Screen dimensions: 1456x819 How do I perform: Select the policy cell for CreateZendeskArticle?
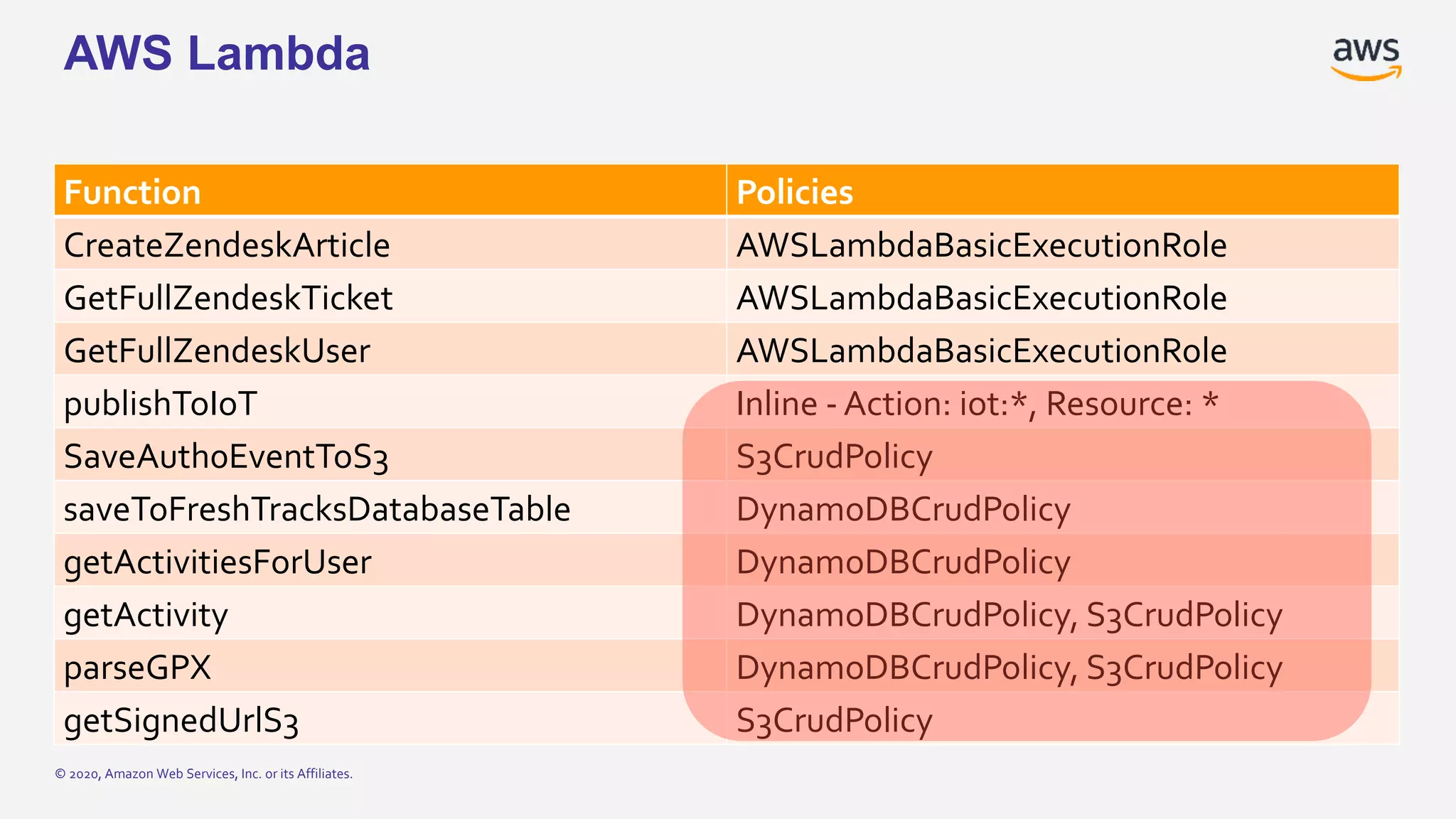(x=981, y=245)
